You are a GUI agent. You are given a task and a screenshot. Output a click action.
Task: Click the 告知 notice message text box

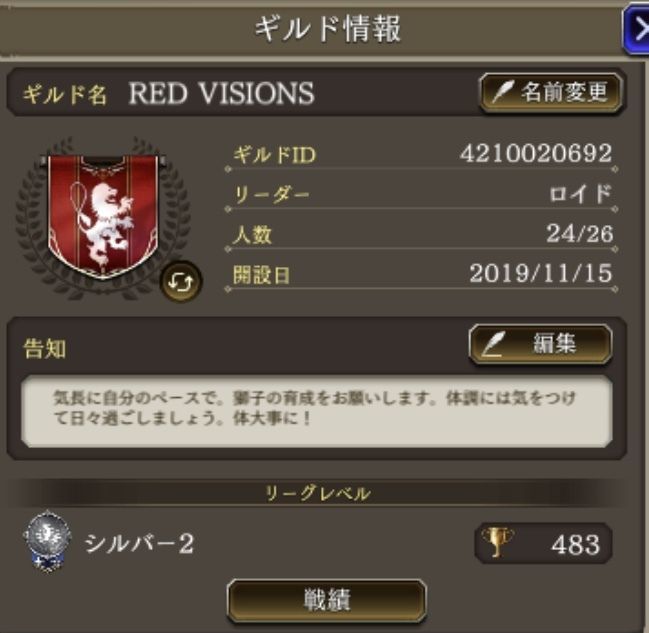pos(317,411)
